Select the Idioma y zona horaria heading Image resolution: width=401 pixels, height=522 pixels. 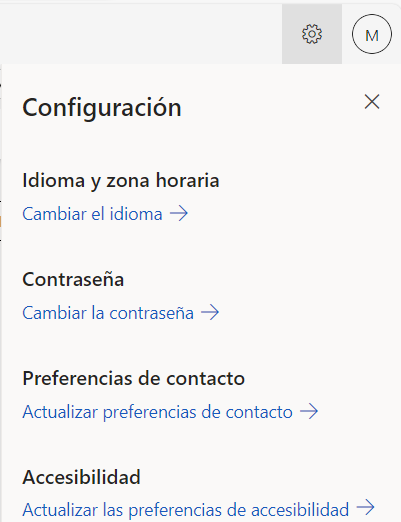[121, 181]
